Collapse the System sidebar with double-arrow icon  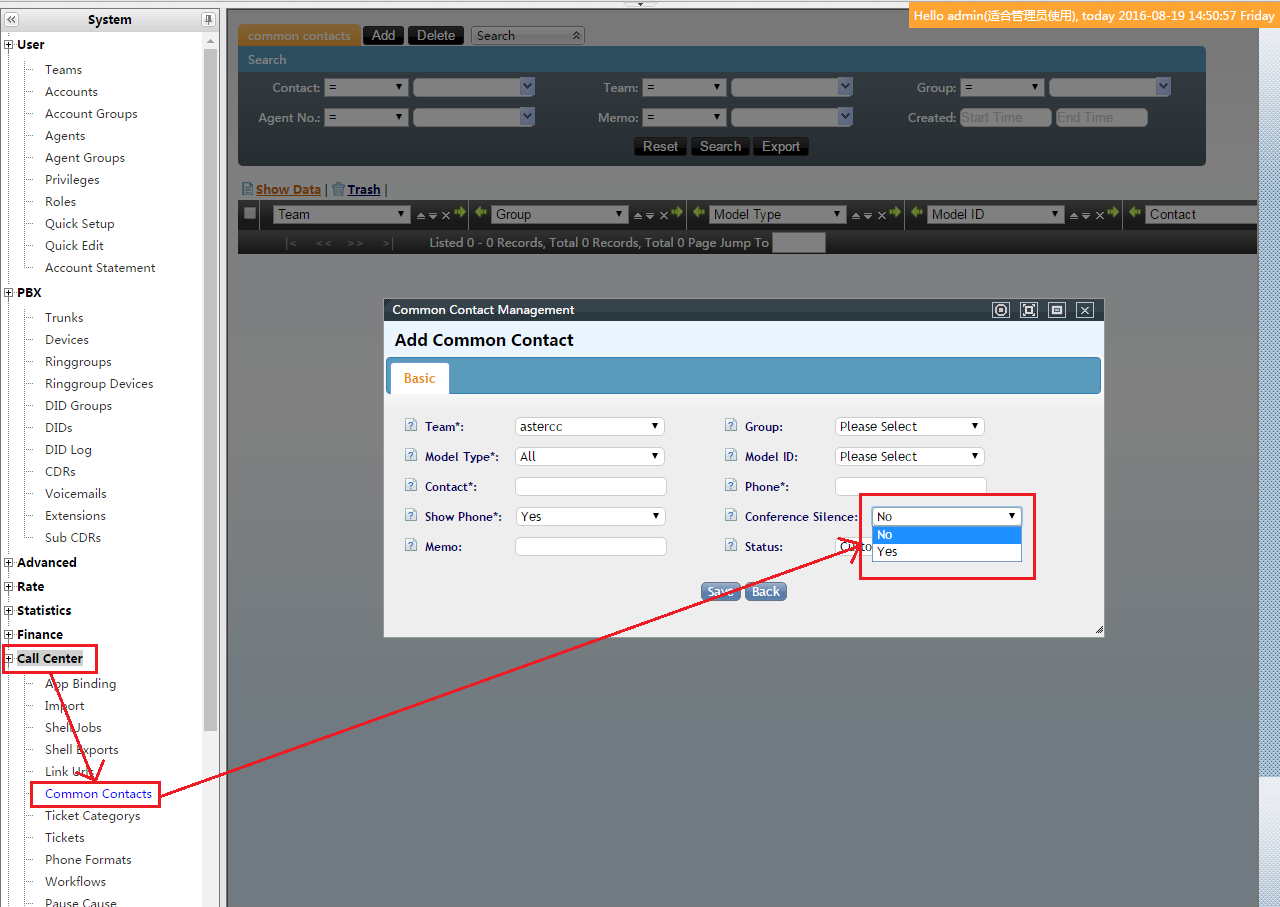pos(11,20)
